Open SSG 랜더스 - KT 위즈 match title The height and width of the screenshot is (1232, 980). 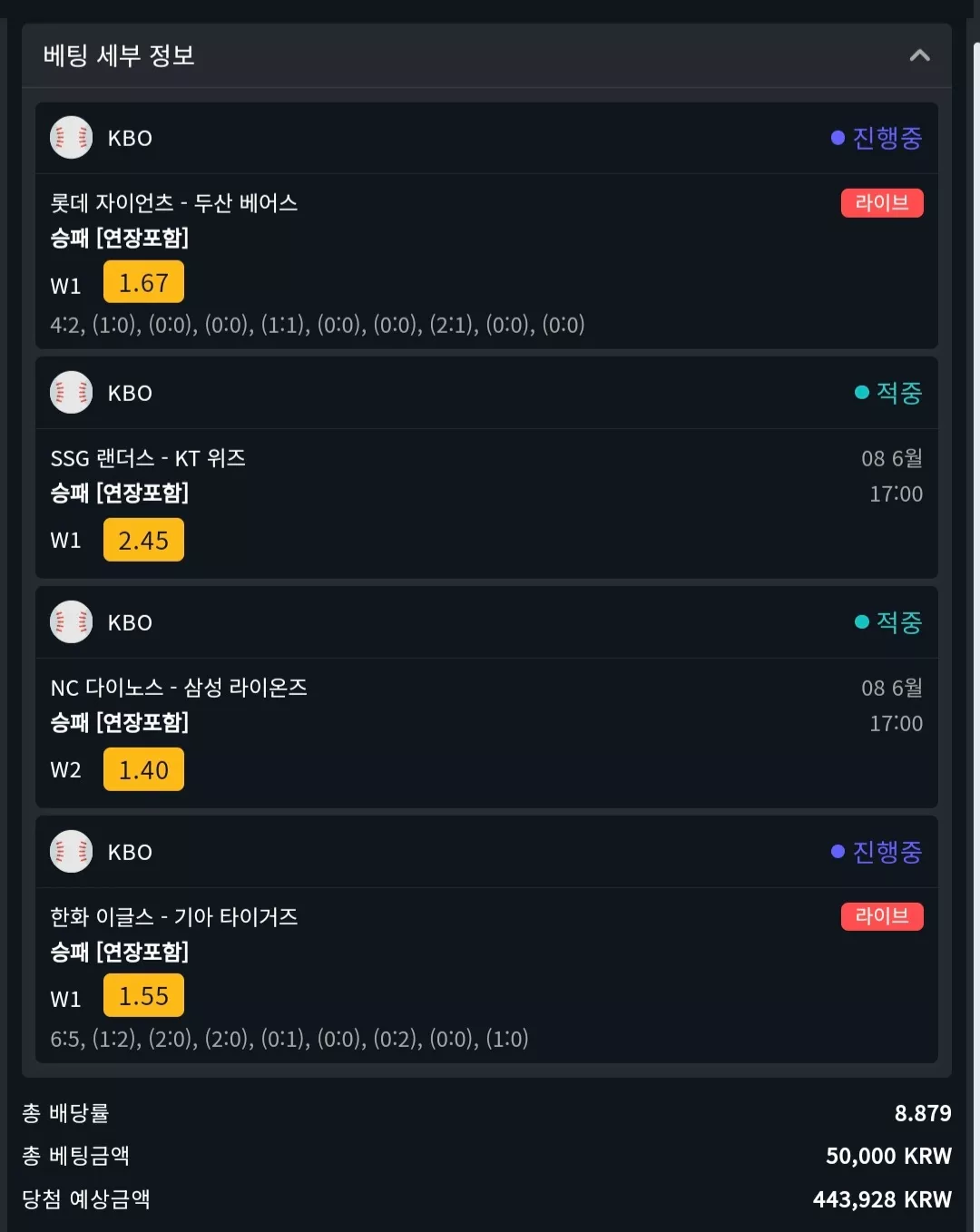(x=148, y=458)
